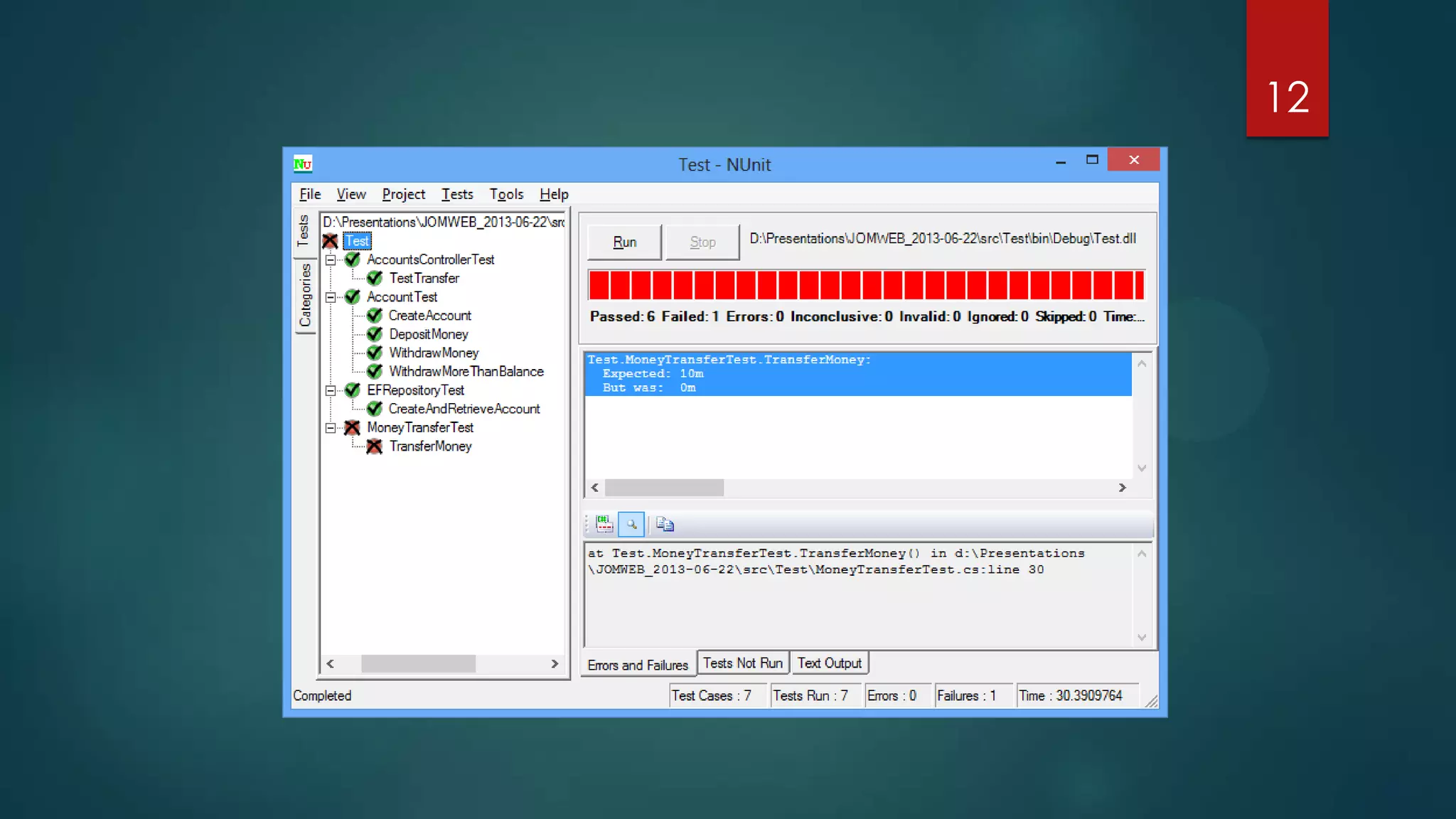Switch to the Tests Not Run tab

coord(742,663)
